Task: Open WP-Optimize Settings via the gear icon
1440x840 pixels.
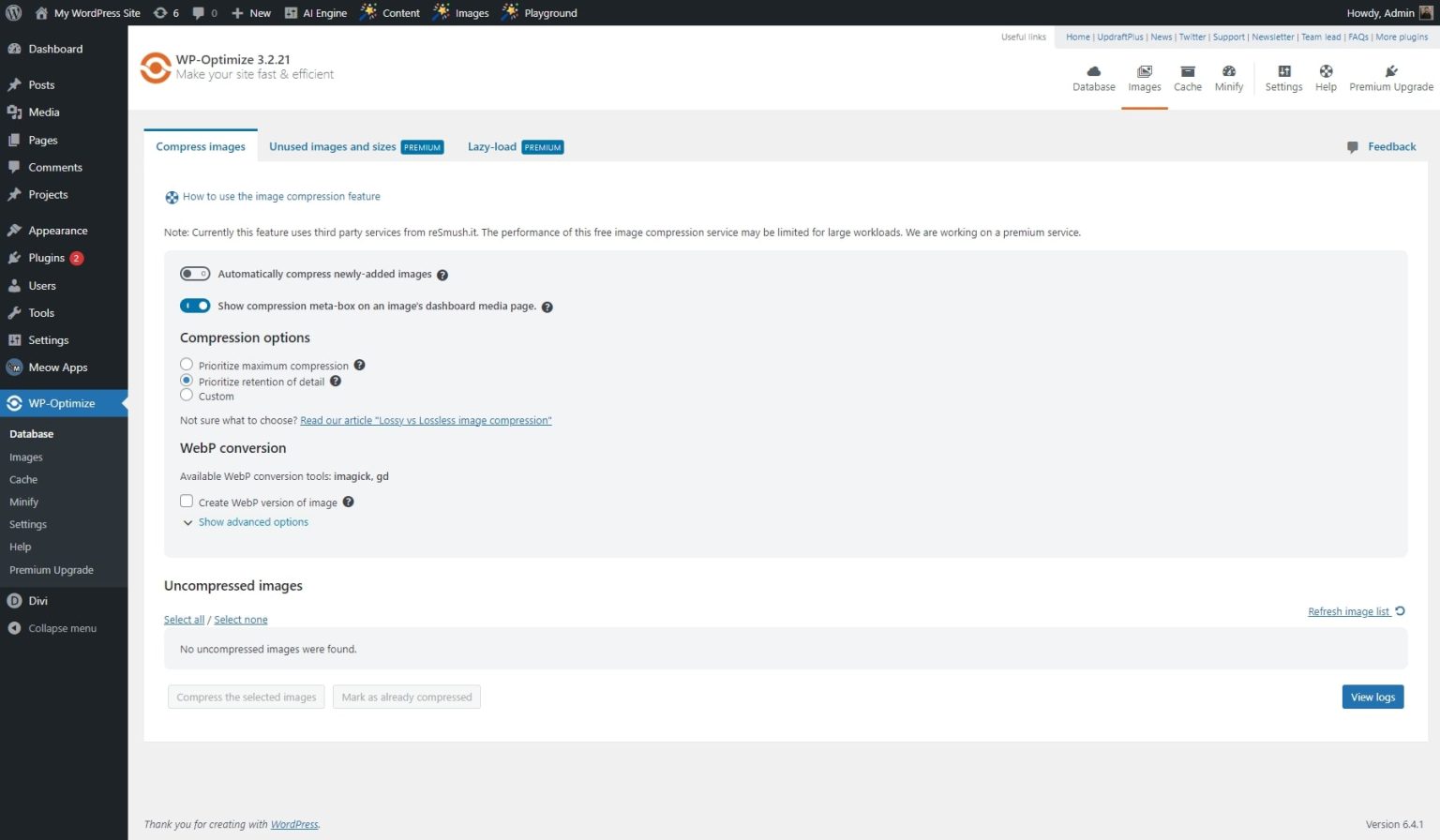Action: [x=1283, y=78]
